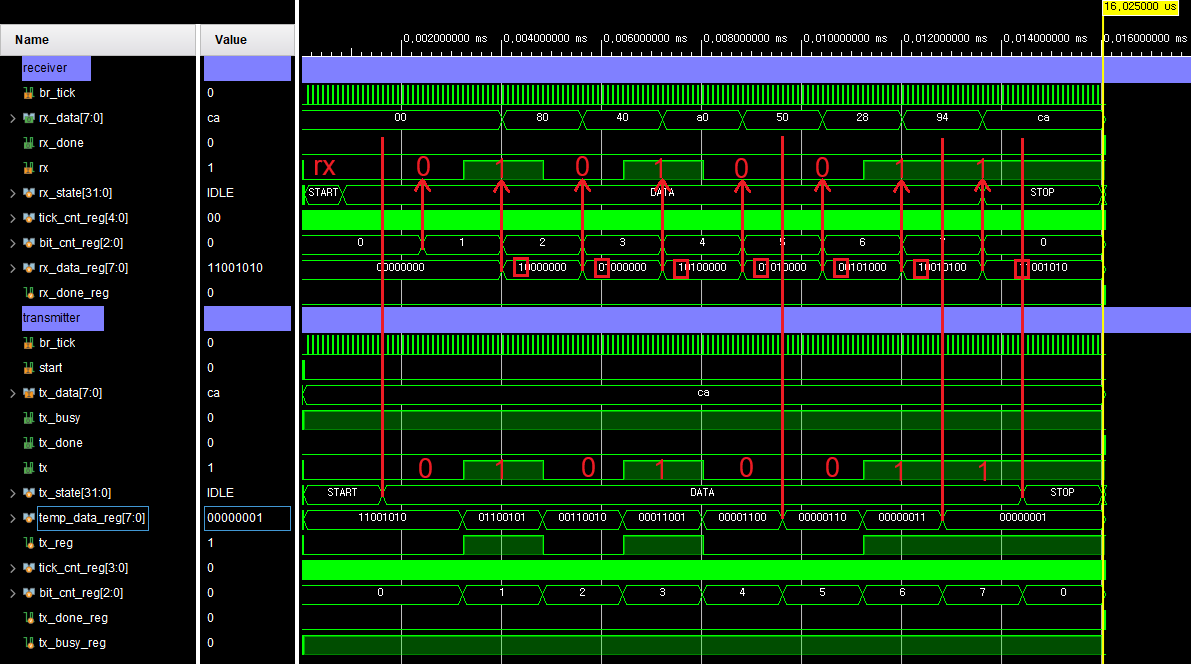Click the br_tick icon in the transmitter group

(x=29, y=343)
